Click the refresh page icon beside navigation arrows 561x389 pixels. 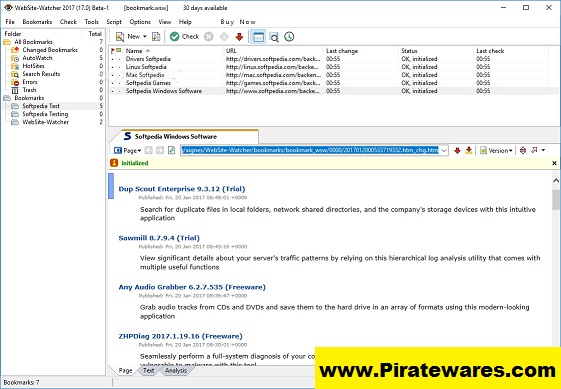[171, 150]
